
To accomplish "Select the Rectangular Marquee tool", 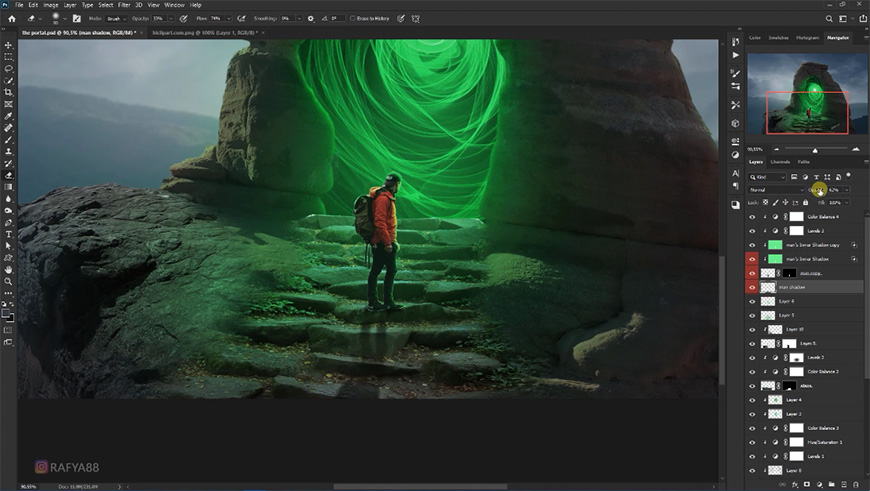I will [x=8, y=57].
